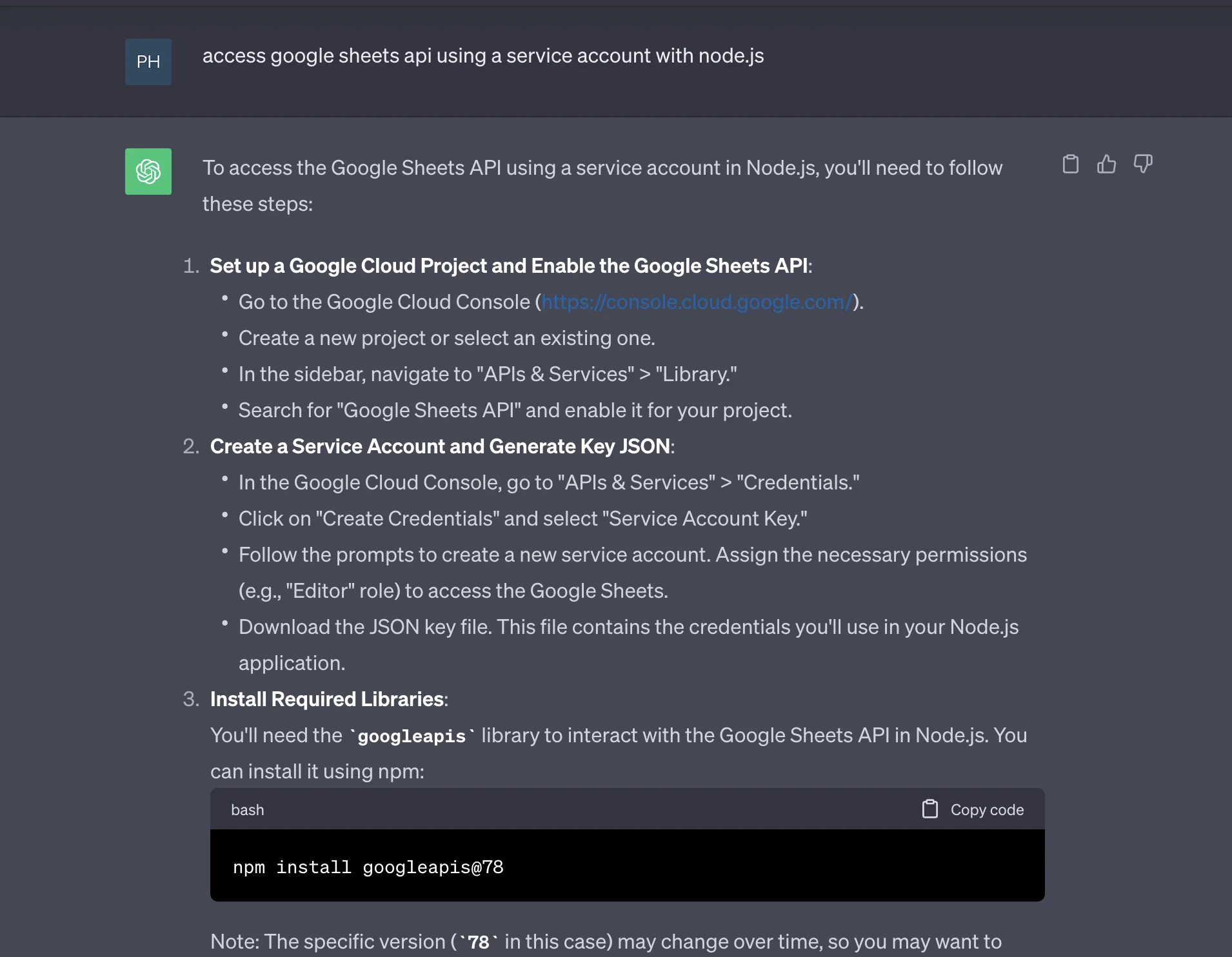Give the response a thumbs down
This screenshot has height=957, width=1232.
pos(1143,164)
